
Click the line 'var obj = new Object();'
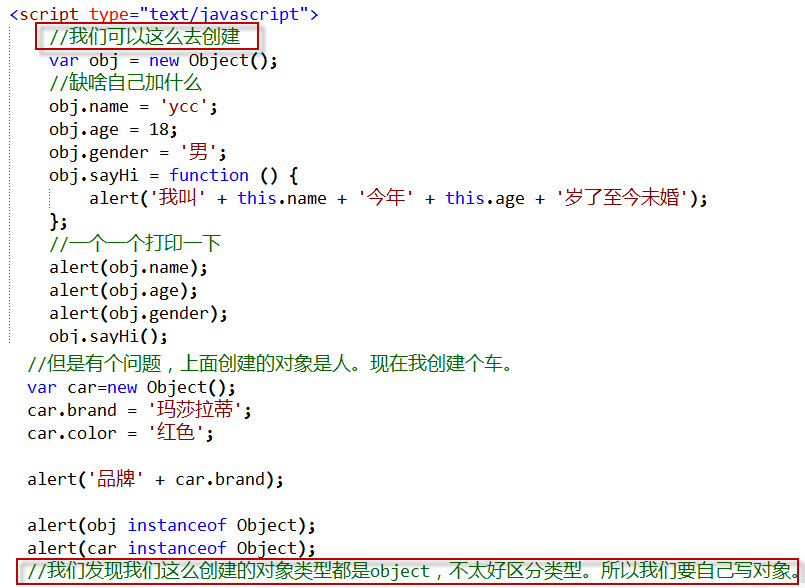click(163, 61)
